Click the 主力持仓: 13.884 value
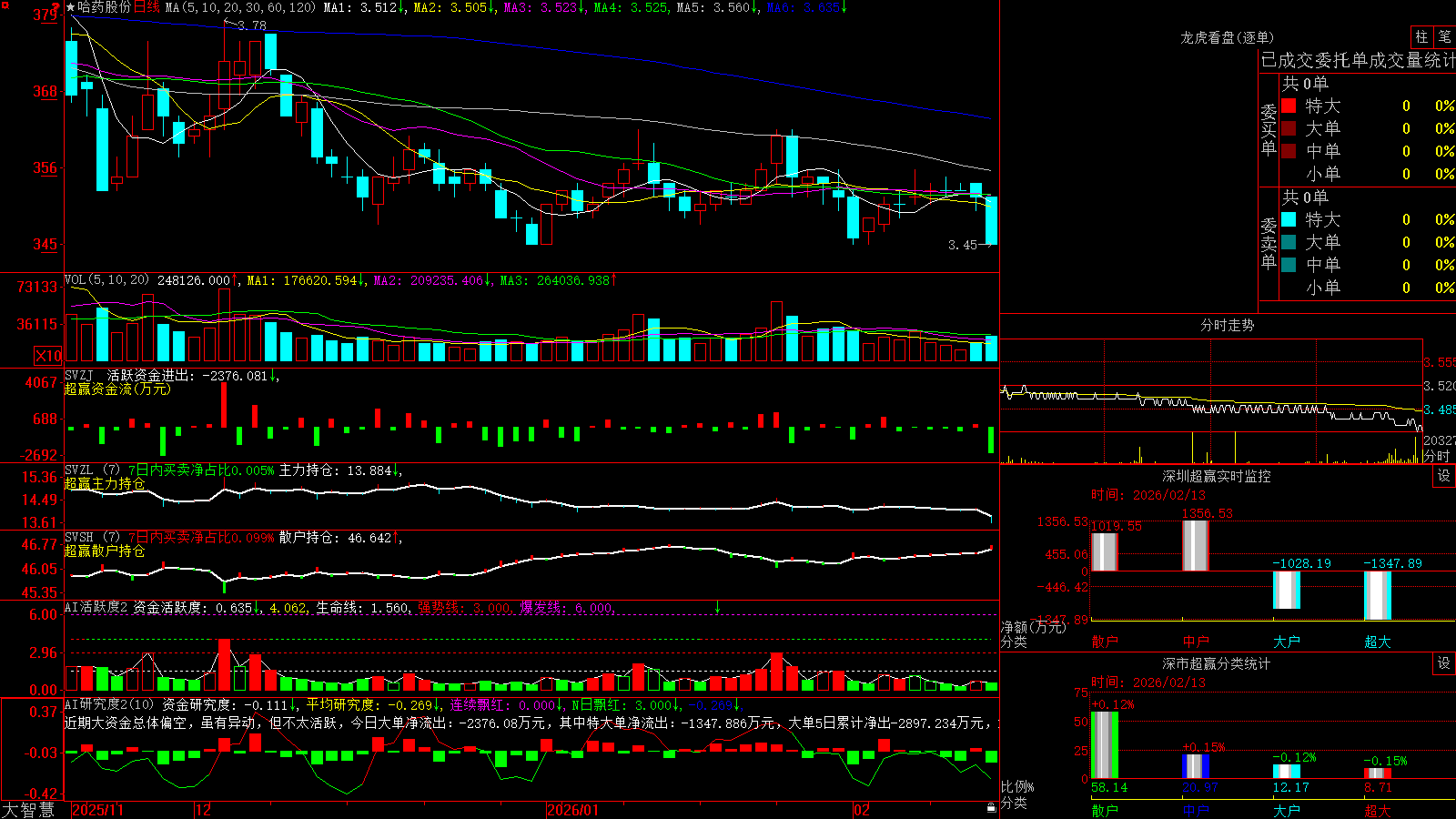 click(336, 470)
